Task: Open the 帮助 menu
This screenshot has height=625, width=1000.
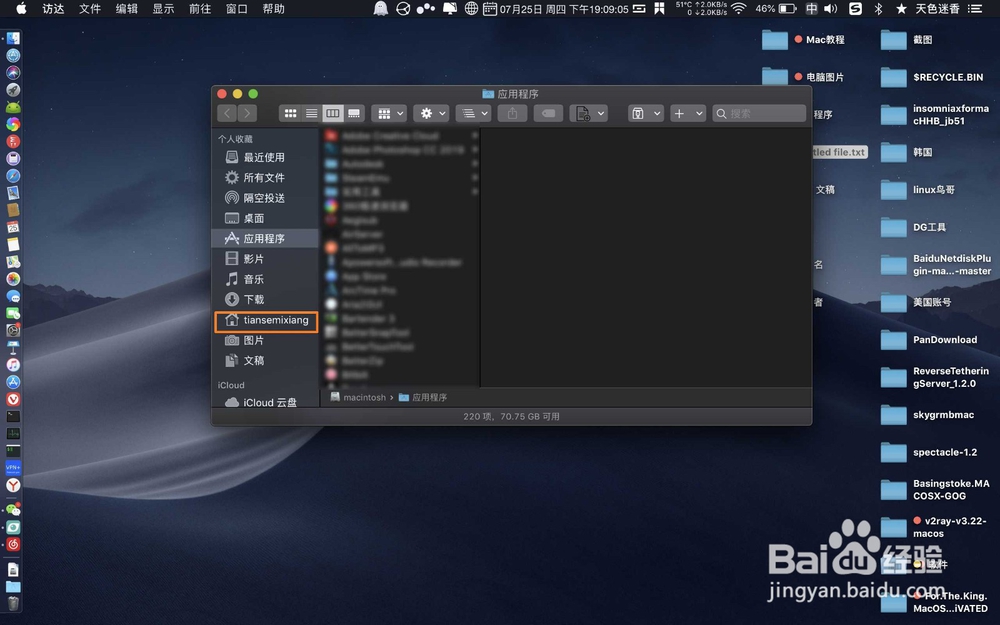Action: pyautogui.click(x=274, y=8)
